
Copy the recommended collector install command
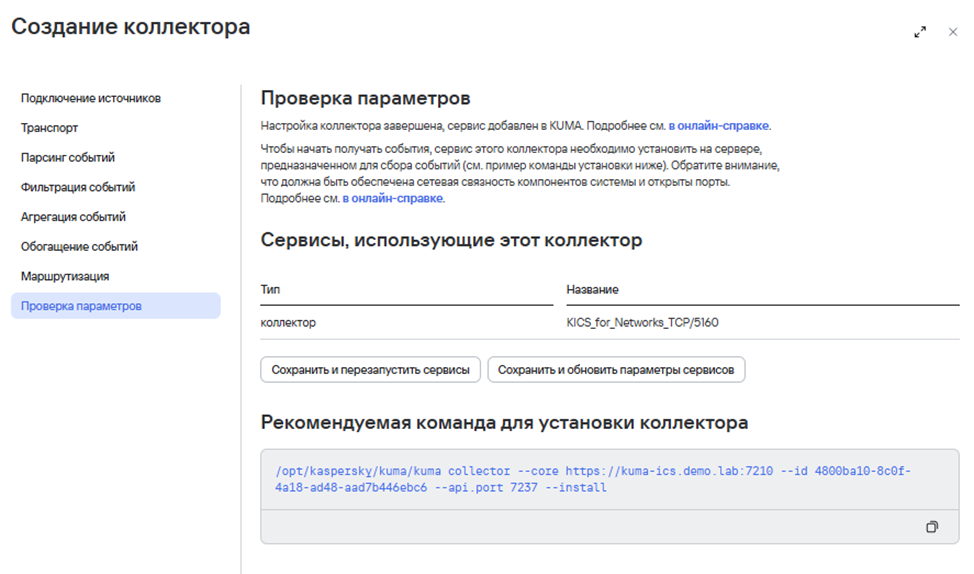[x=932, y=527]
